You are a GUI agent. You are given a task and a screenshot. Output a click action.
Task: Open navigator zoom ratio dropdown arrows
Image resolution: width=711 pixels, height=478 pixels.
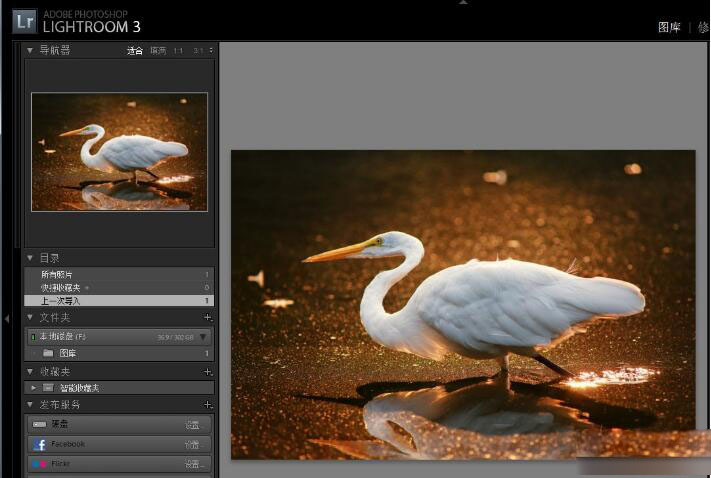pyautogui.click(x=211, y=50)
